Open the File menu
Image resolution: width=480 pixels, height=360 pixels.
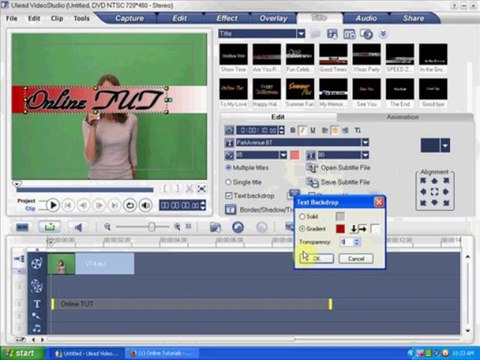click(x=11, y=18)
